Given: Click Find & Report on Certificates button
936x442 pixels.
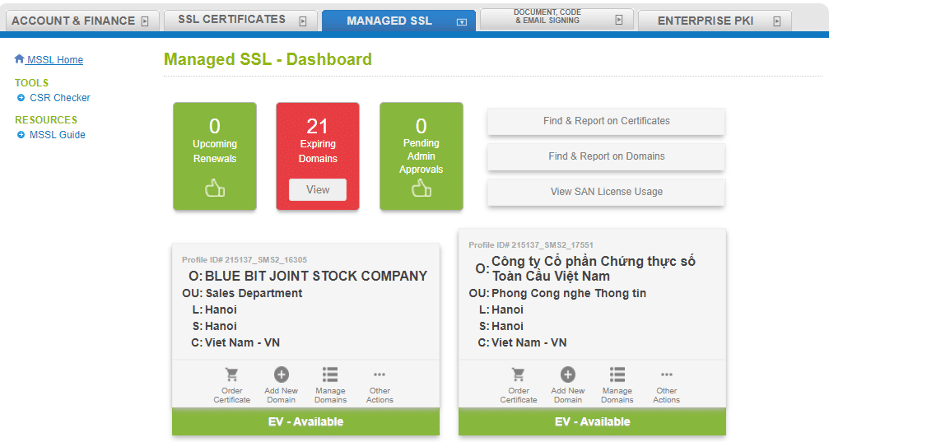Looking at the screenshot, I should [x=606, y=121].
